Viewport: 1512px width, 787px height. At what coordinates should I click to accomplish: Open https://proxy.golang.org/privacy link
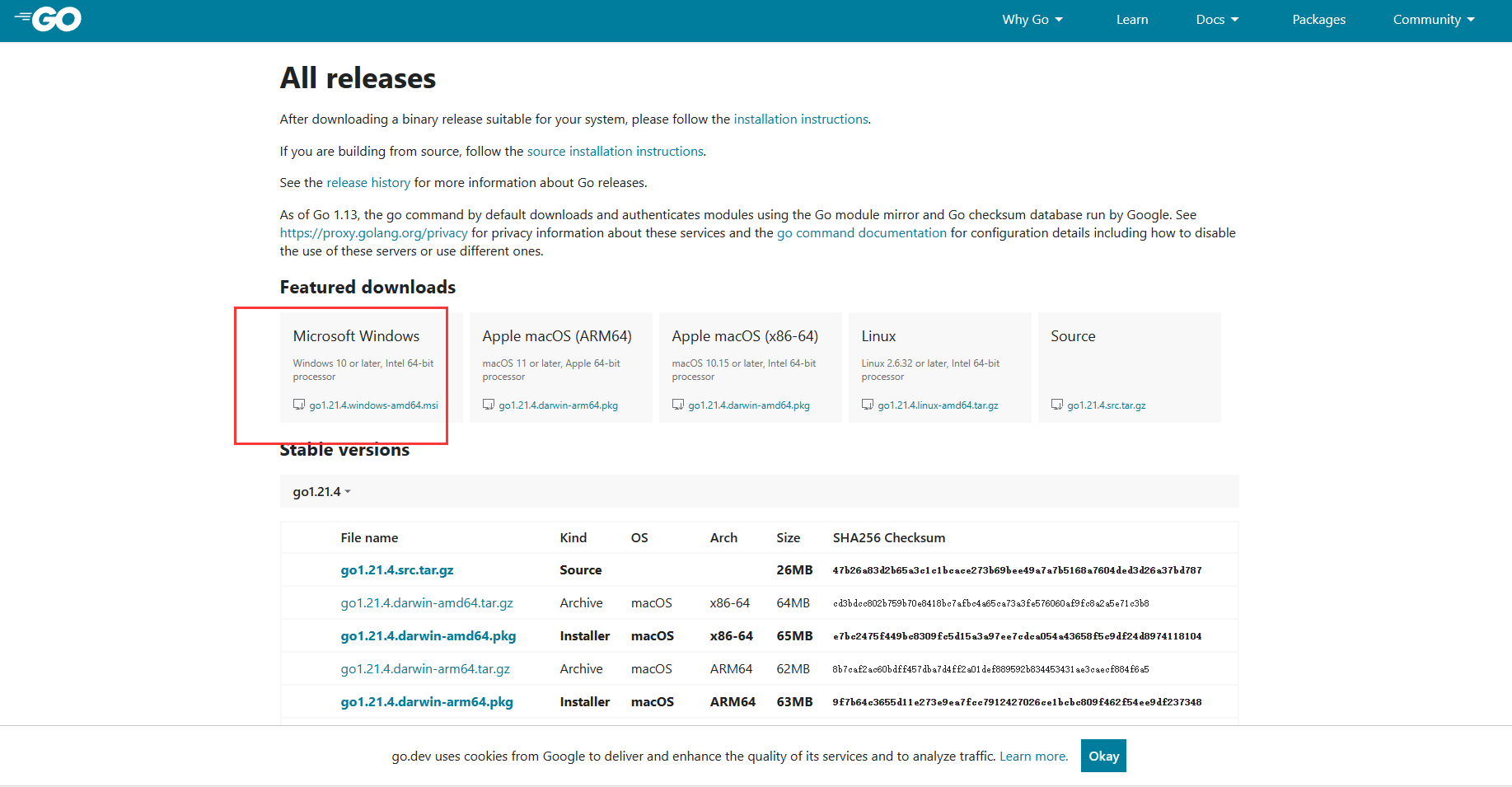(x=374, y=233)
